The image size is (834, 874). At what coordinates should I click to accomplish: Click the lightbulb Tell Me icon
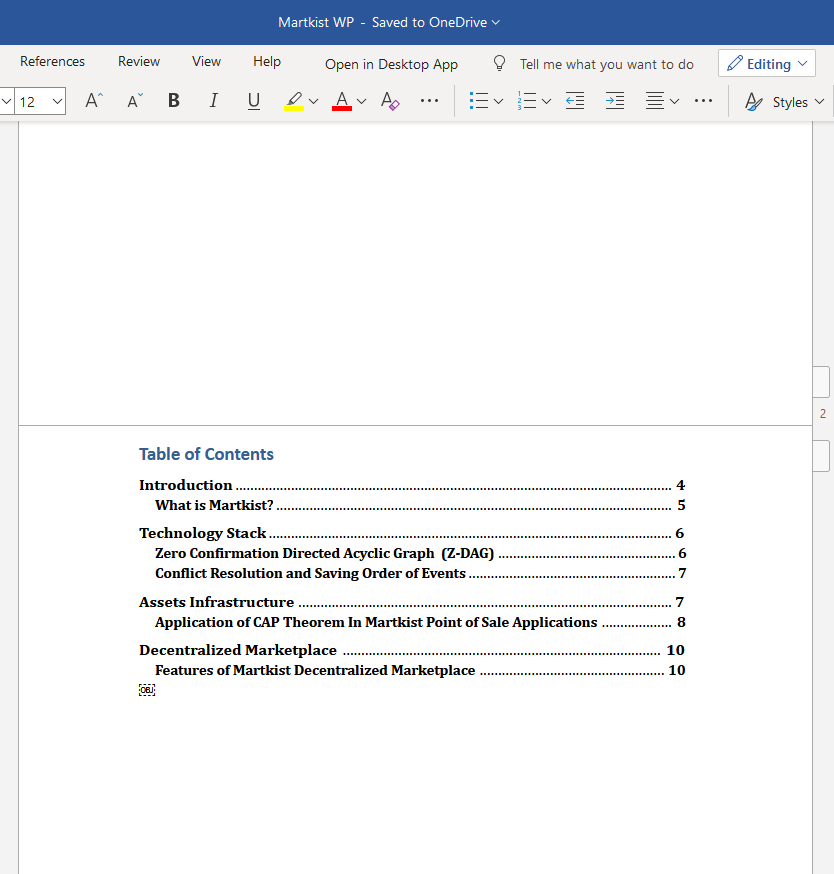(500, 63)
